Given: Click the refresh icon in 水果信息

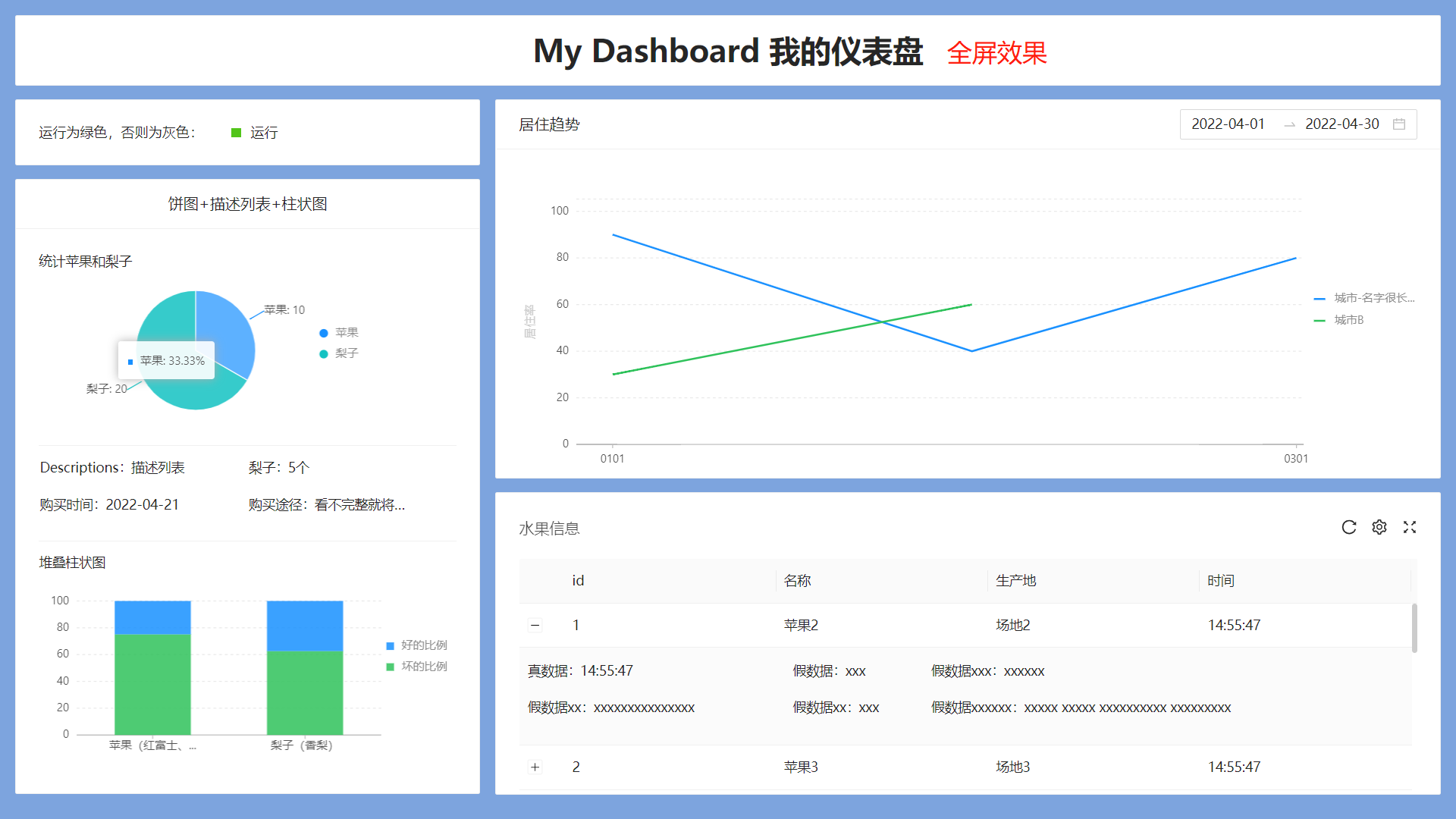Looking at the screenshot, I should pyautogui.click(x=1348, y=527).
